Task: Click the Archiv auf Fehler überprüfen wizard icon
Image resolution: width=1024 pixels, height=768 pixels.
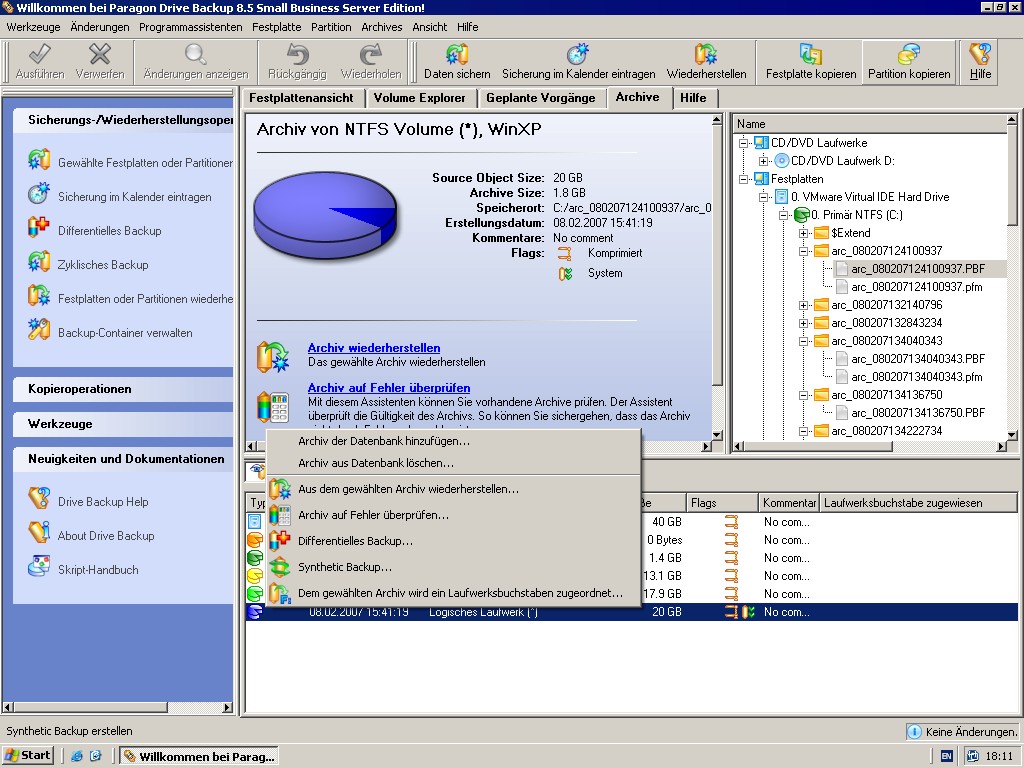Action: coord(273,406)
